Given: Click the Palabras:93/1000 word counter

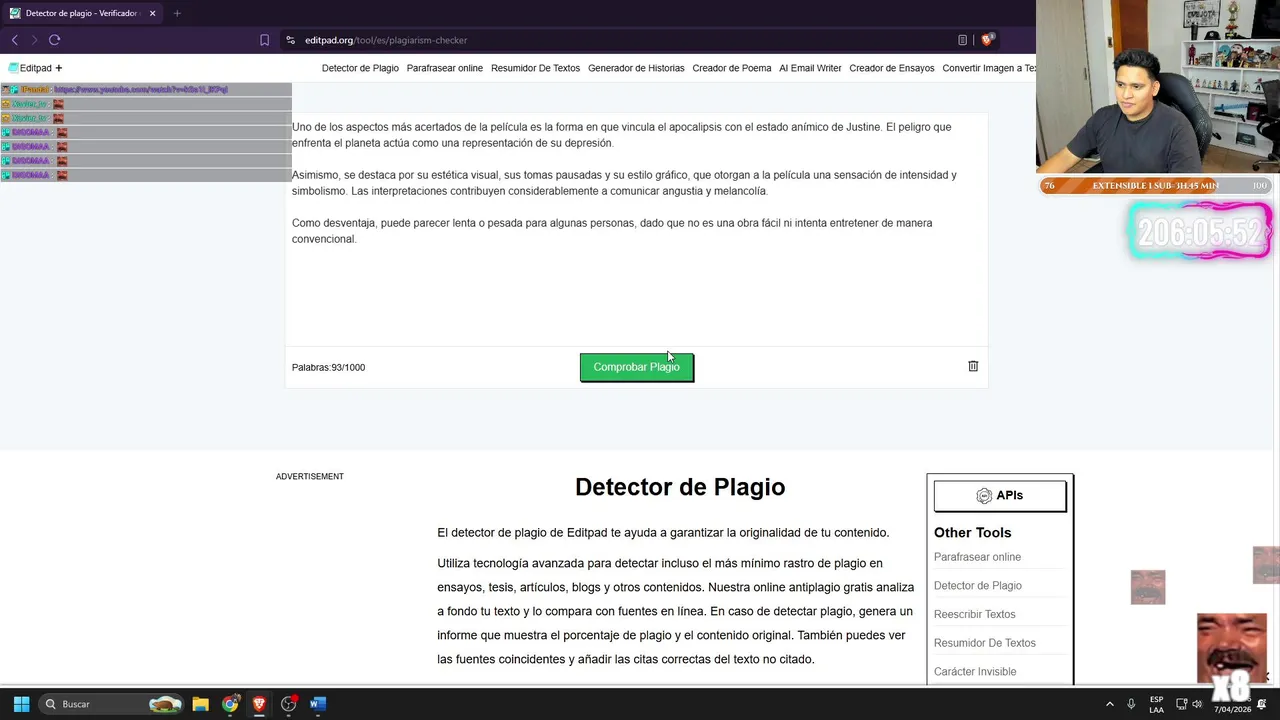Looking at the screenshot, I should click(x=328, y=367).
